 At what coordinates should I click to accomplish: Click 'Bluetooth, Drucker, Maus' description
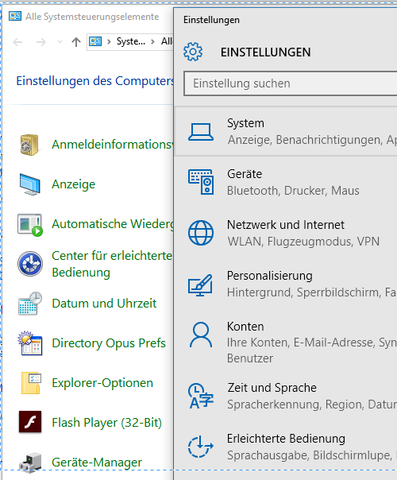coord(293,191)
